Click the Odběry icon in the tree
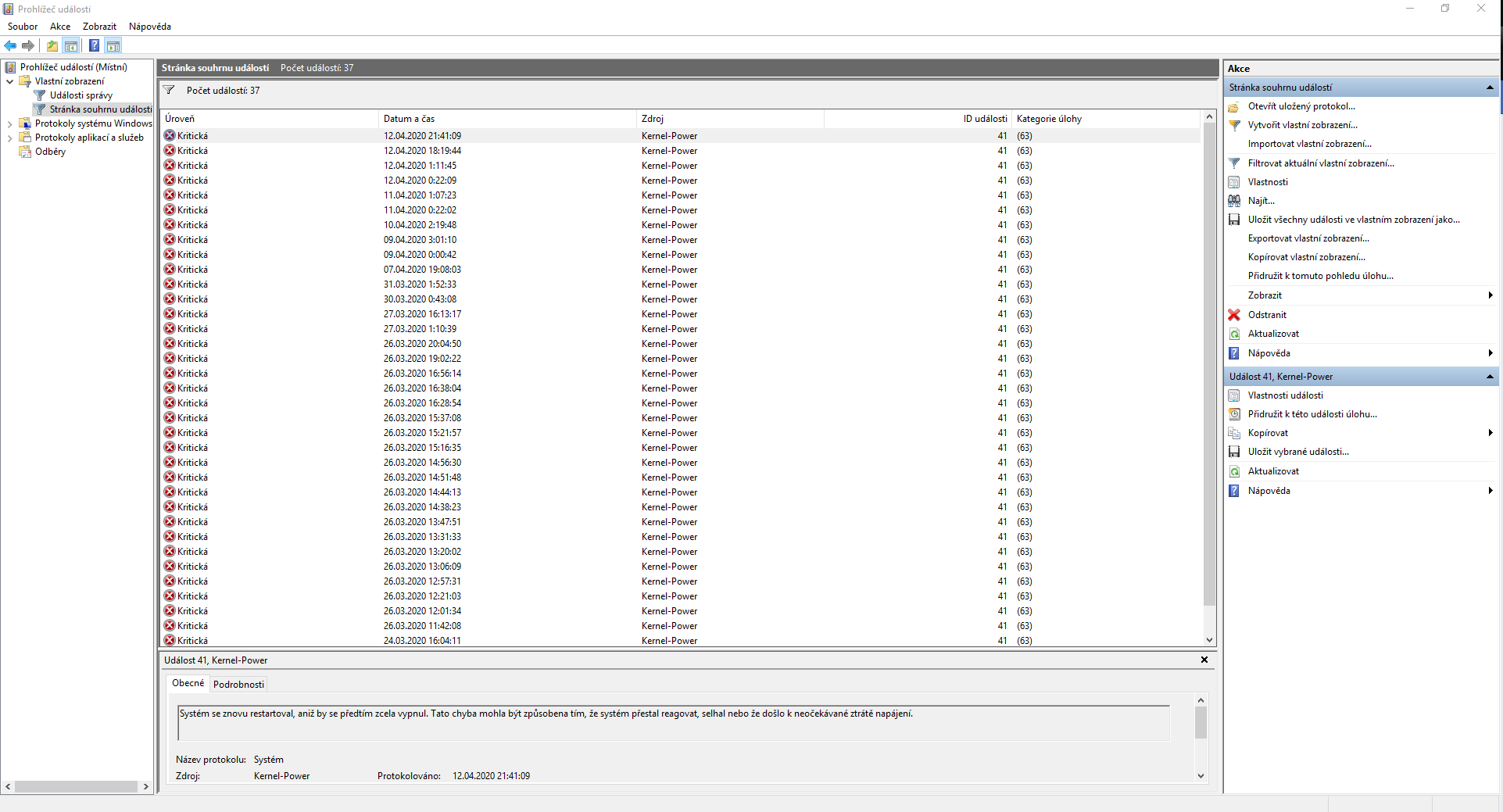1503x812 pixels. pos(25,152)
